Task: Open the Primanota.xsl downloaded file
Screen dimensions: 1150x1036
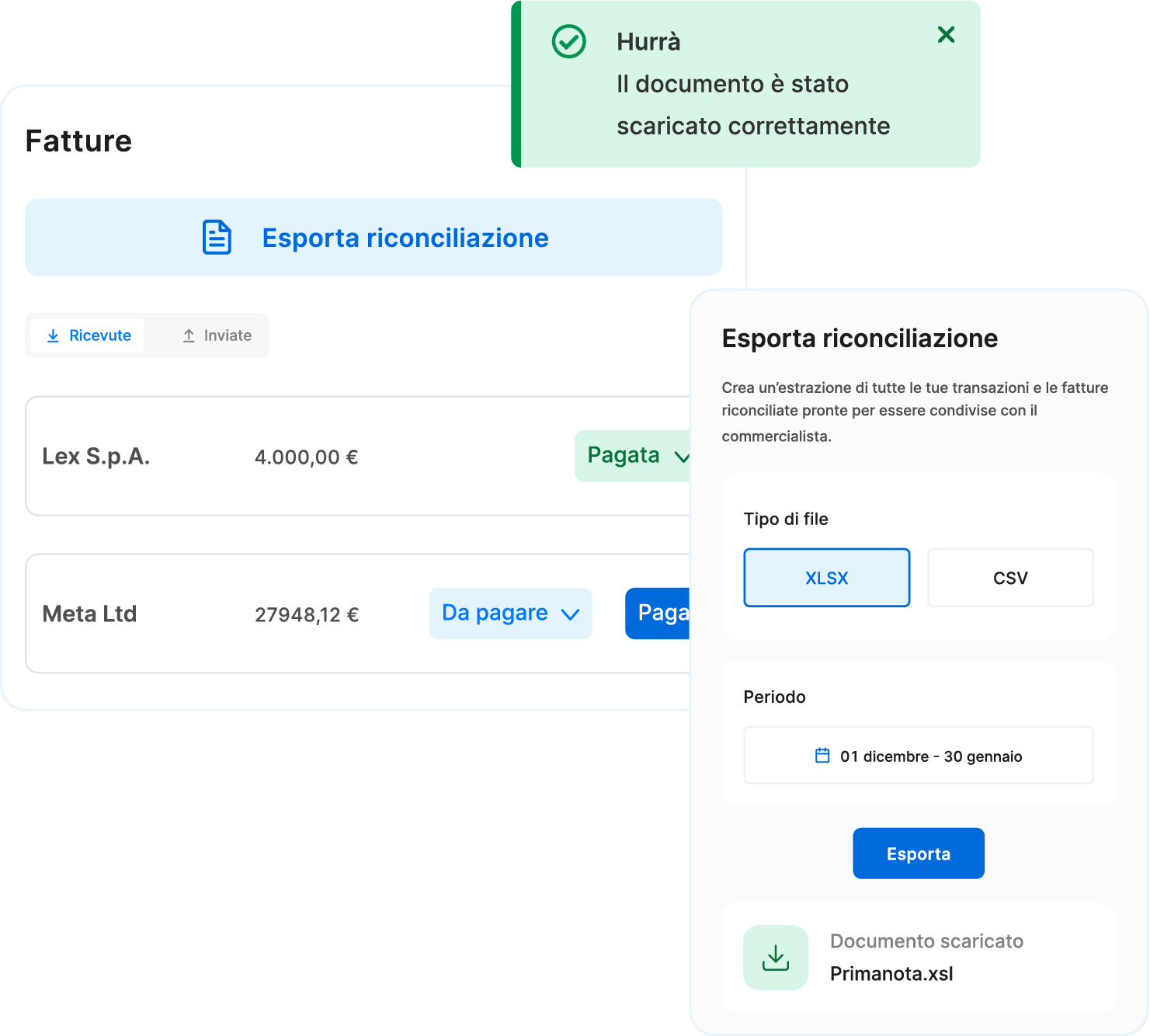Action: pos(891,974)
